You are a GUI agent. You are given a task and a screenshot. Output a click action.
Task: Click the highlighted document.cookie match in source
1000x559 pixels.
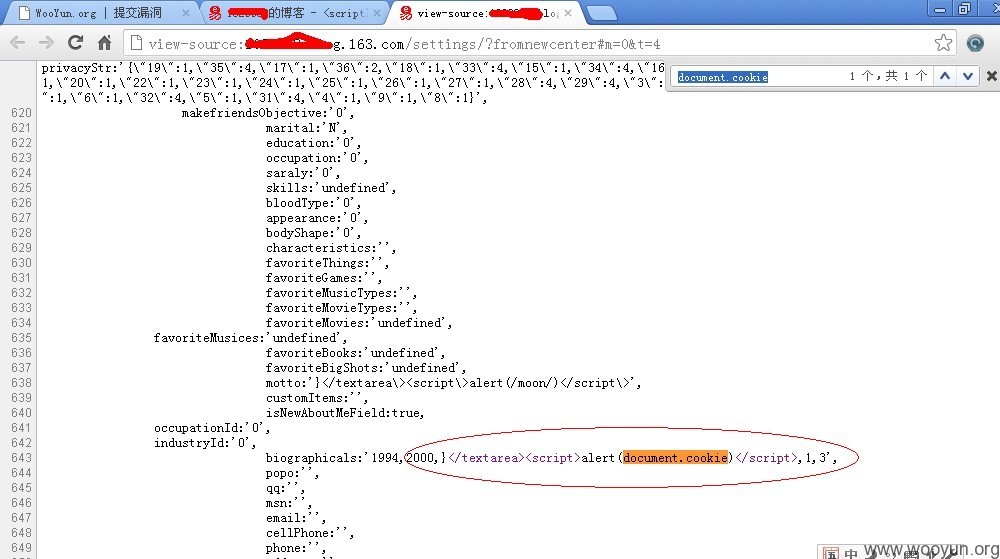[x=675, y=458]
